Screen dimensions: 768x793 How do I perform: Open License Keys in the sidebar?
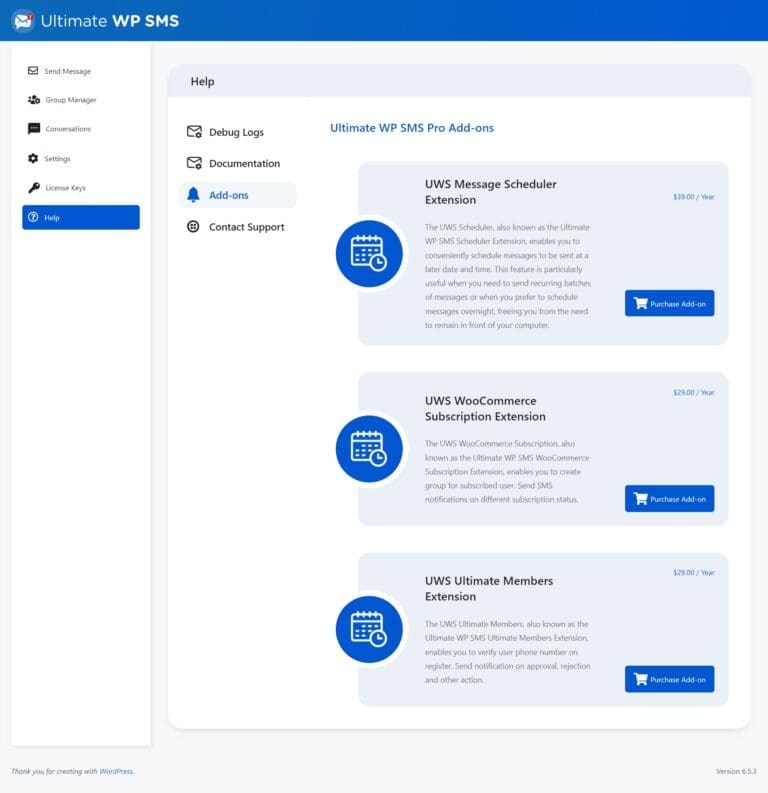click(x=81, y=188)
